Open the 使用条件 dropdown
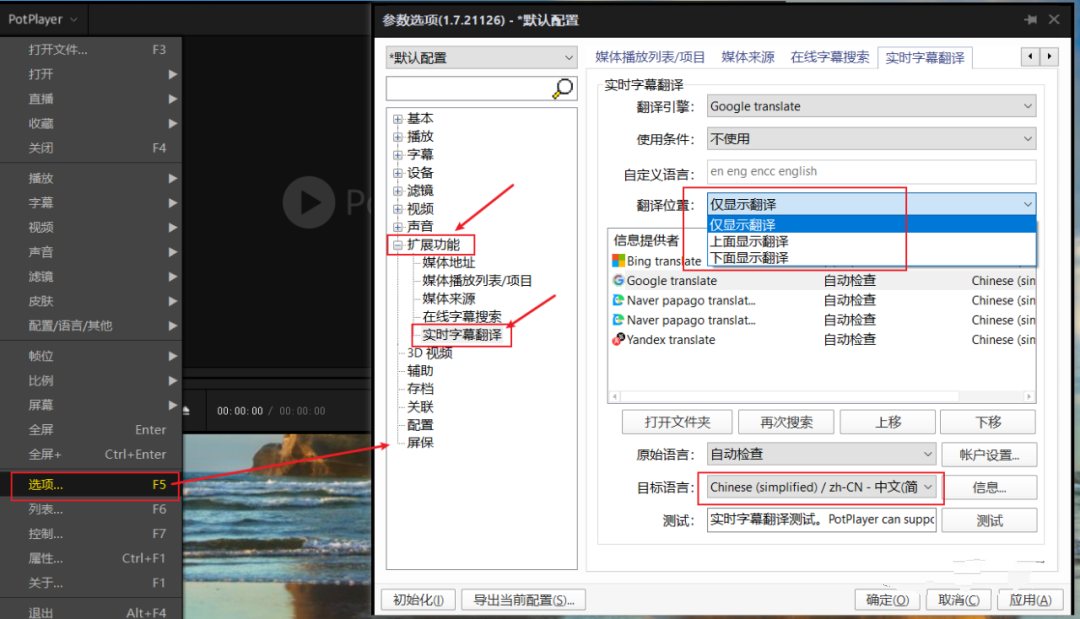 click(x=871, y=138)
